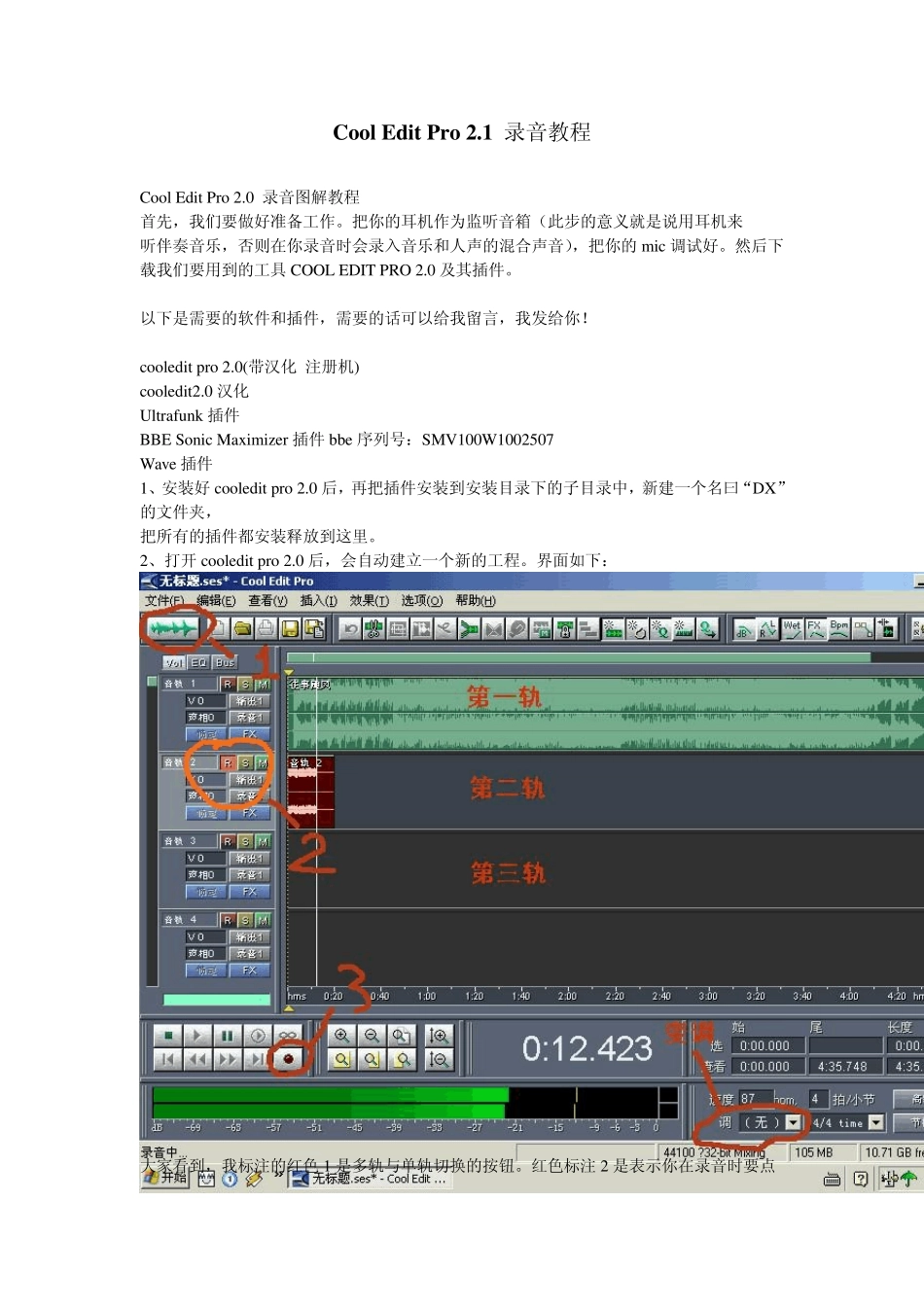This screenshot has height=1307, width=924.
Task: Click the Undo arrow toolbar icon
Action: (x=350, y=629)
